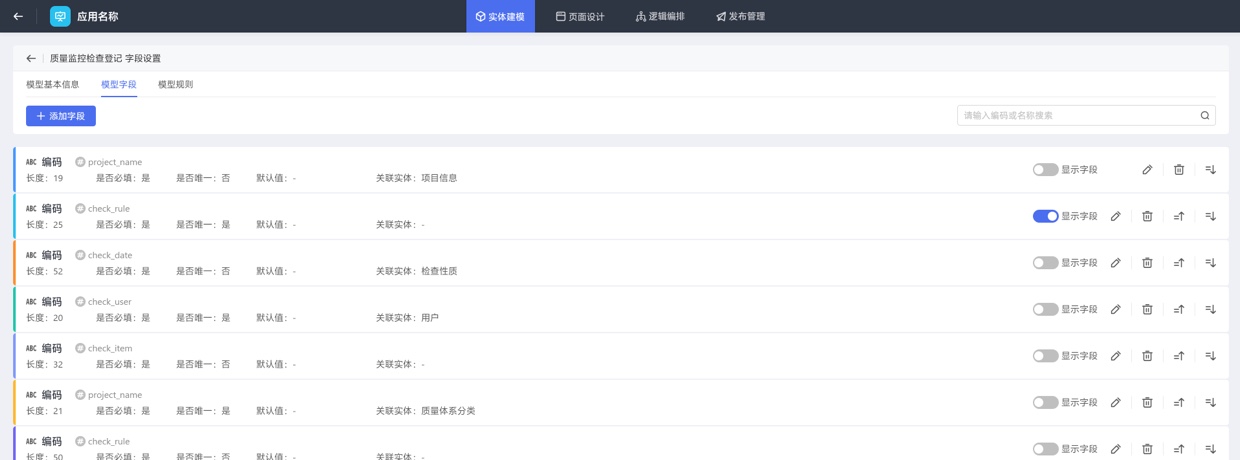Move the check_date field down
1240x460 pixels.
[x=1210, y=263]
